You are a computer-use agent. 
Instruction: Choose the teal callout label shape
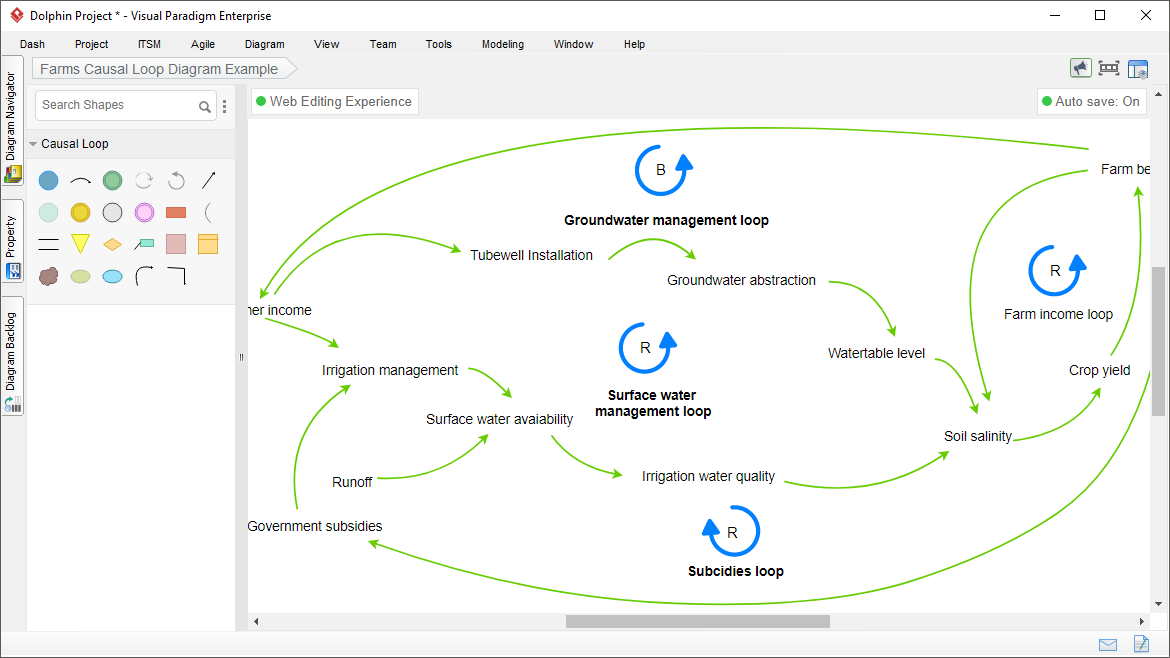pos(144,244)
